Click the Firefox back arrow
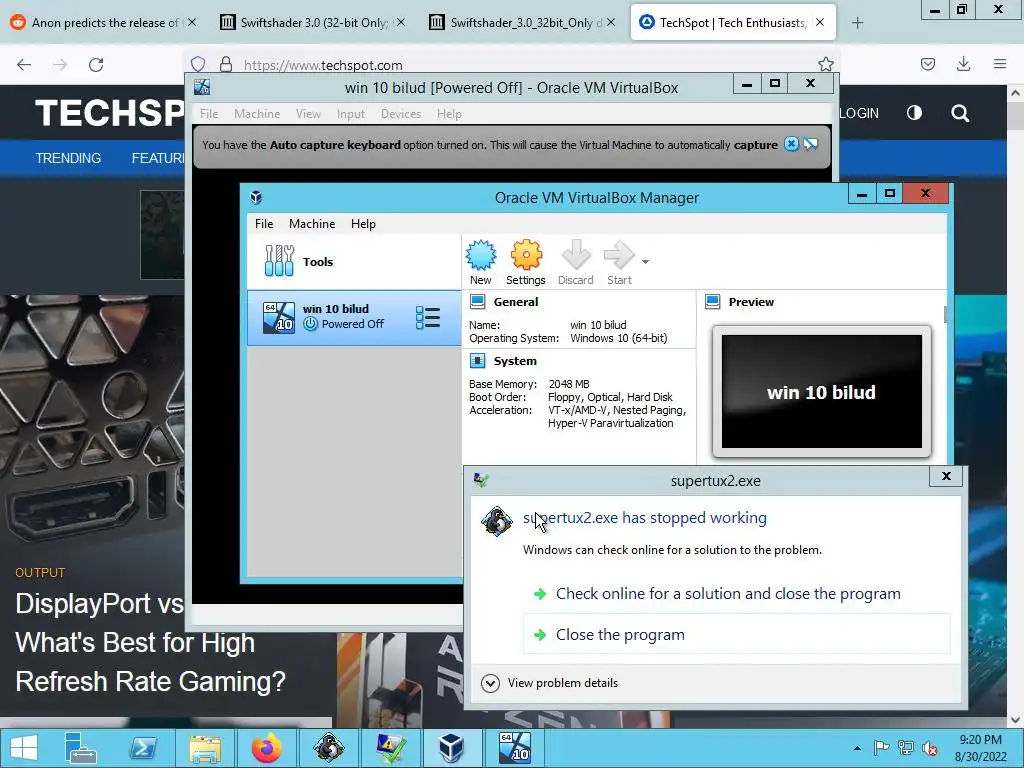Image resolution: width=1024 pixels, height=768 pixels. click(x=24, y=65)
